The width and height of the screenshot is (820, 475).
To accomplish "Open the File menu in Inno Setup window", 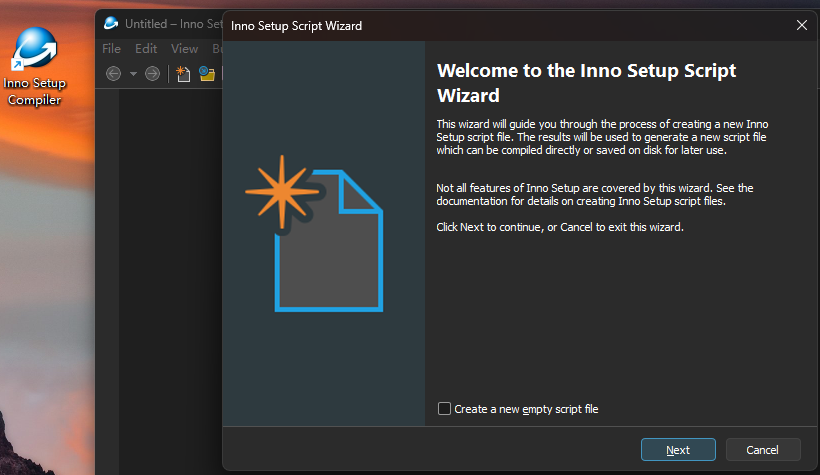I will click(111, 49).
